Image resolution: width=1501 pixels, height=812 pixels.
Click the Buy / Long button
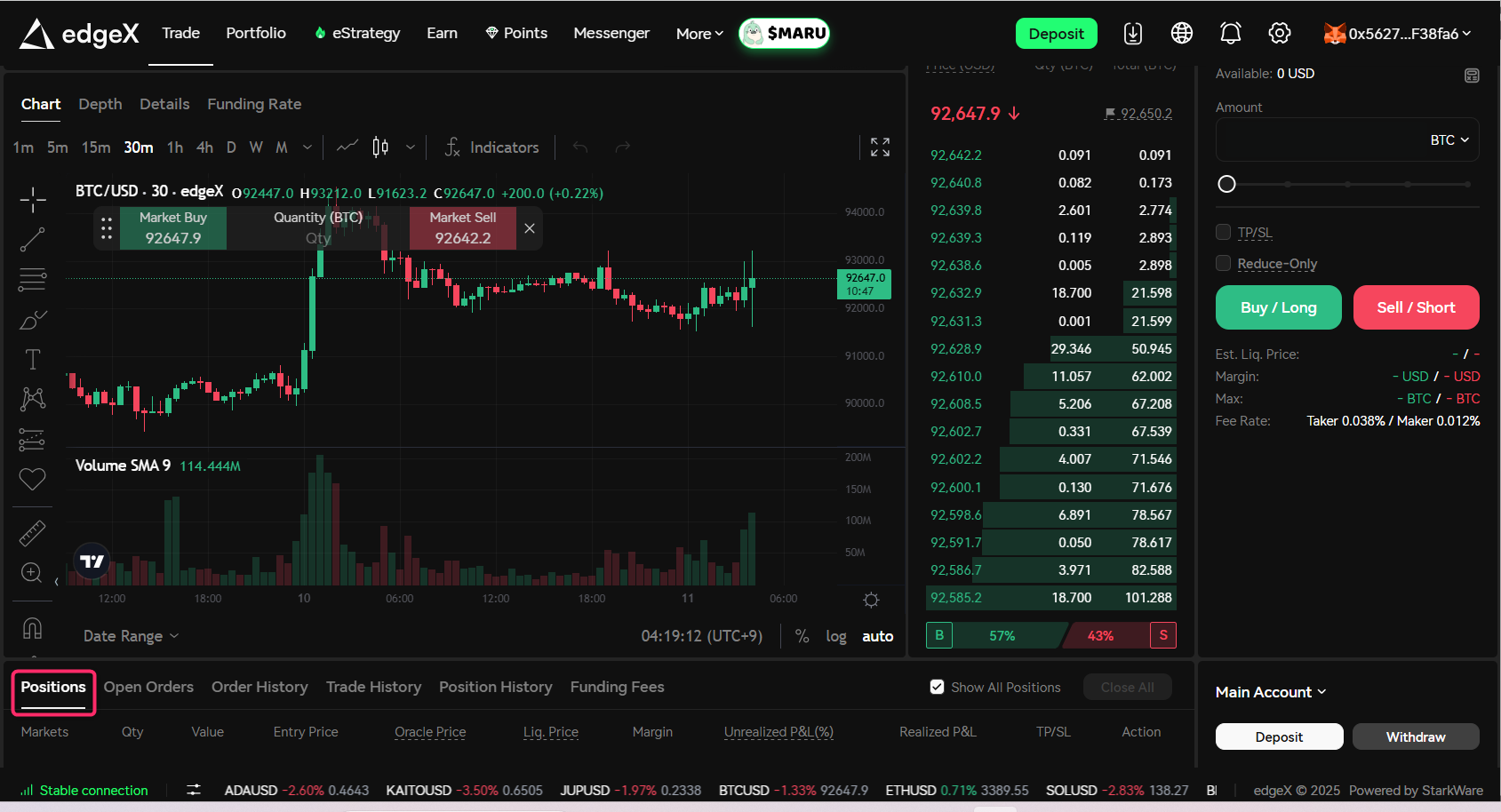point(1278,307)
